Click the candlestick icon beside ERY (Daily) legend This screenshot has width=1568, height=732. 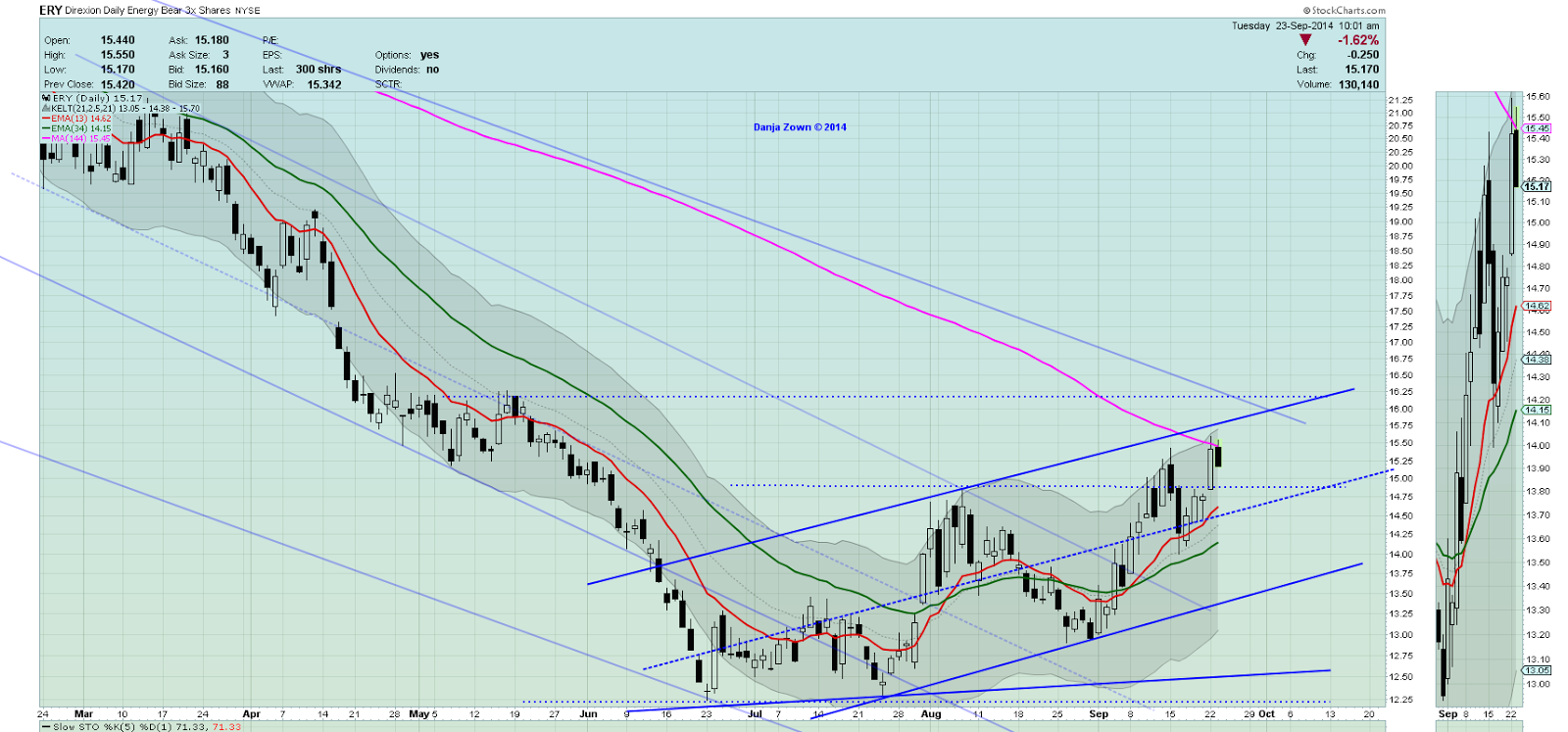pyautogui.click(x=46, y=98)
